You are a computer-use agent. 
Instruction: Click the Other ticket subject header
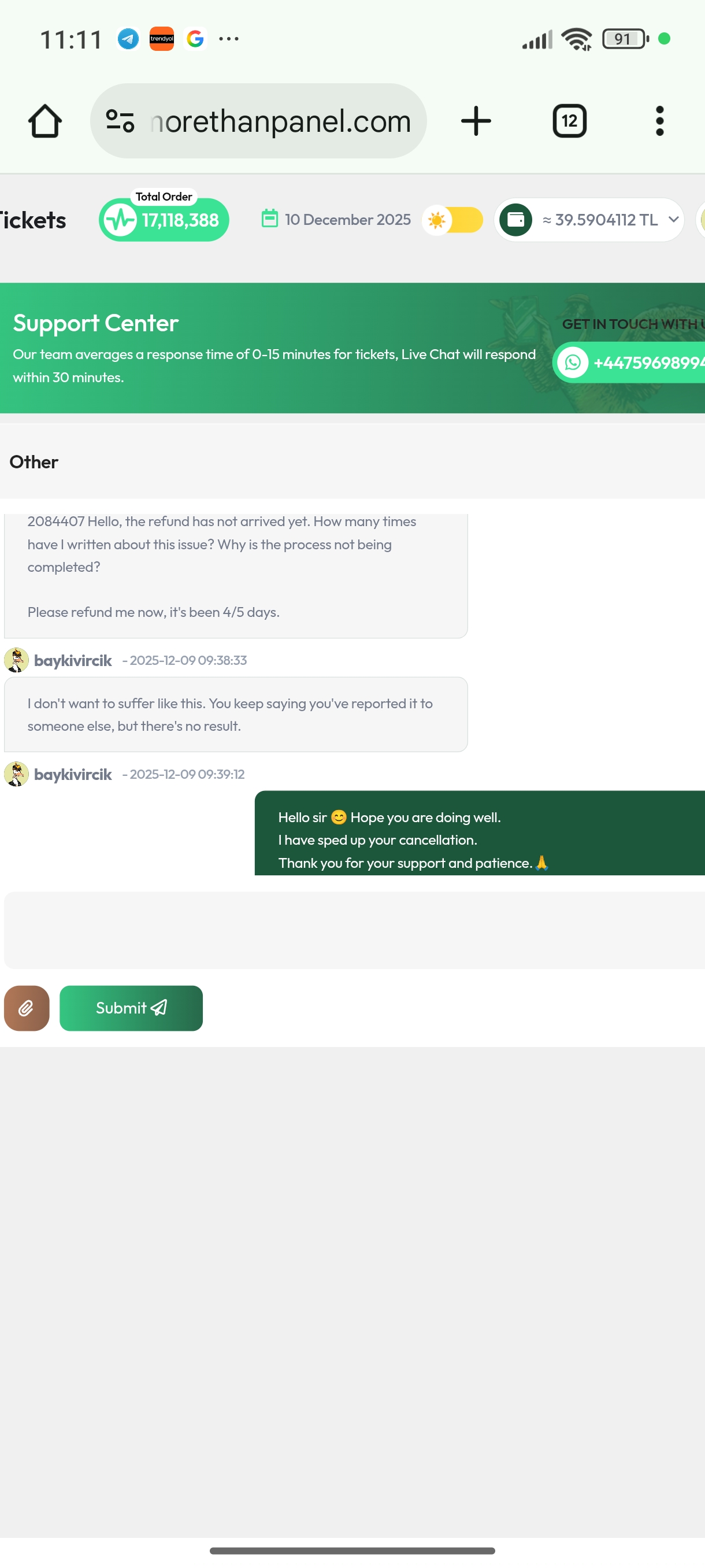pos(34,462)
